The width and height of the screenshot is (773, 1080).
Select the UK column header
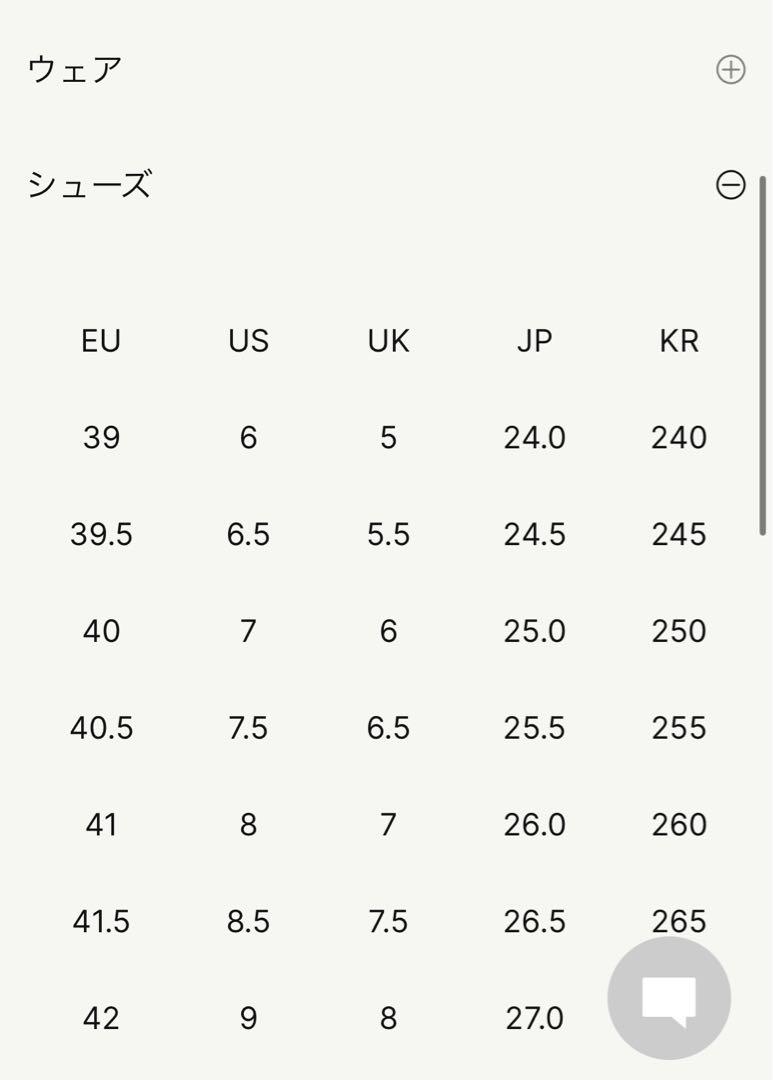tap(389, 341)
